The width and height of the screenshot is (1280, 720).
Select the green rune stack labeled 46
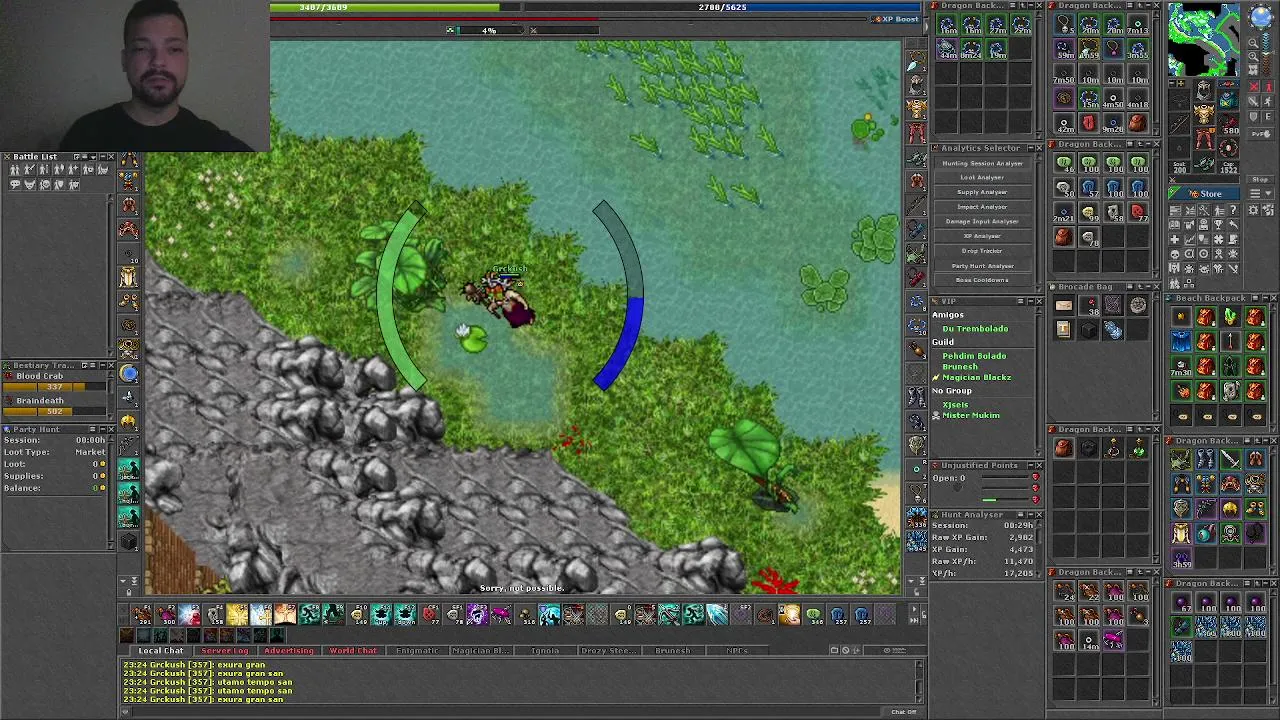(1064, 163)
